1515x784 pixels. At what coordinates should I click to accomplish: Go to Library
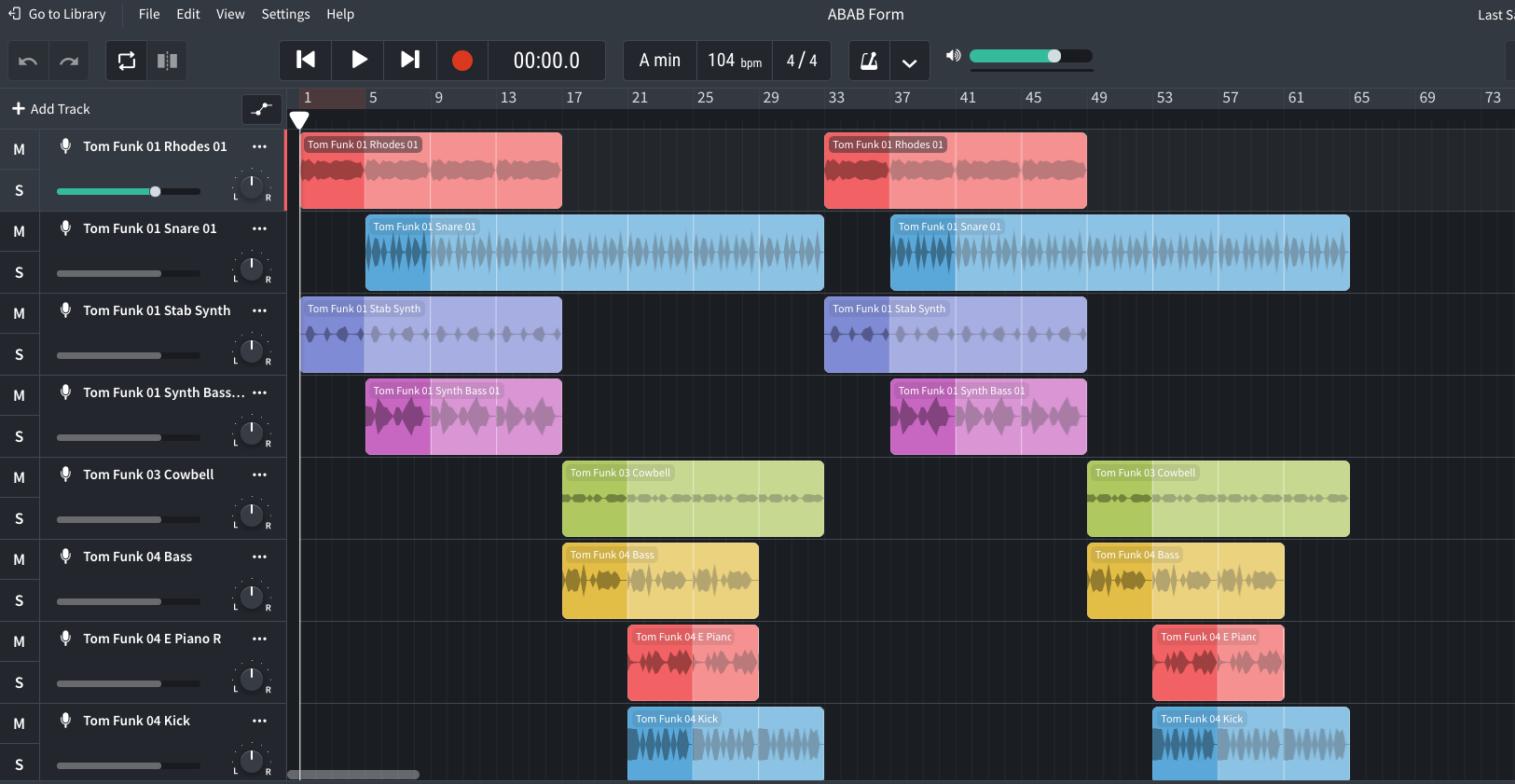click(57, 14)
